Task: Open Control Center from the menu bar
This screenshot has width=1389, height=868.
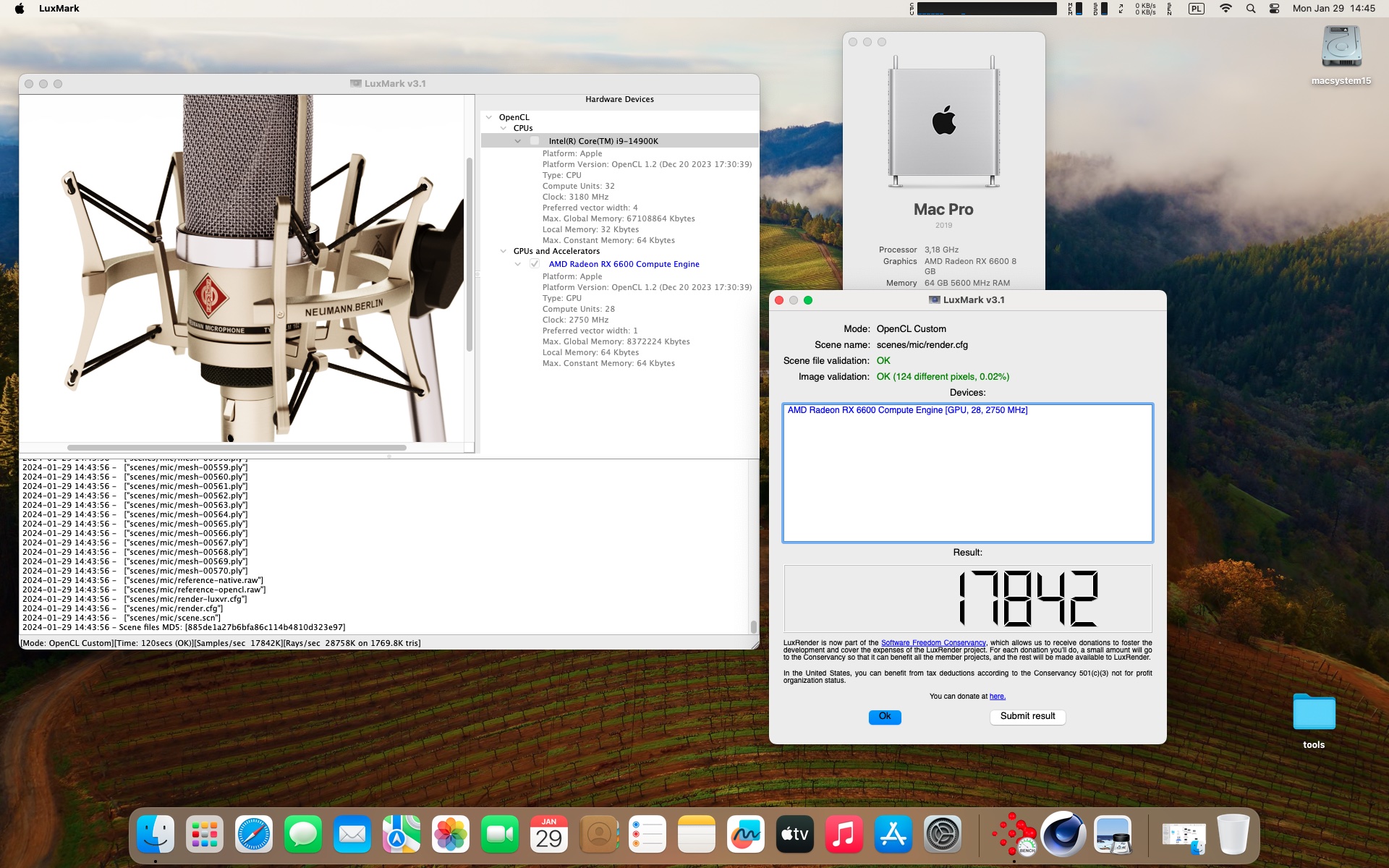Action: tap(1275, 9)
